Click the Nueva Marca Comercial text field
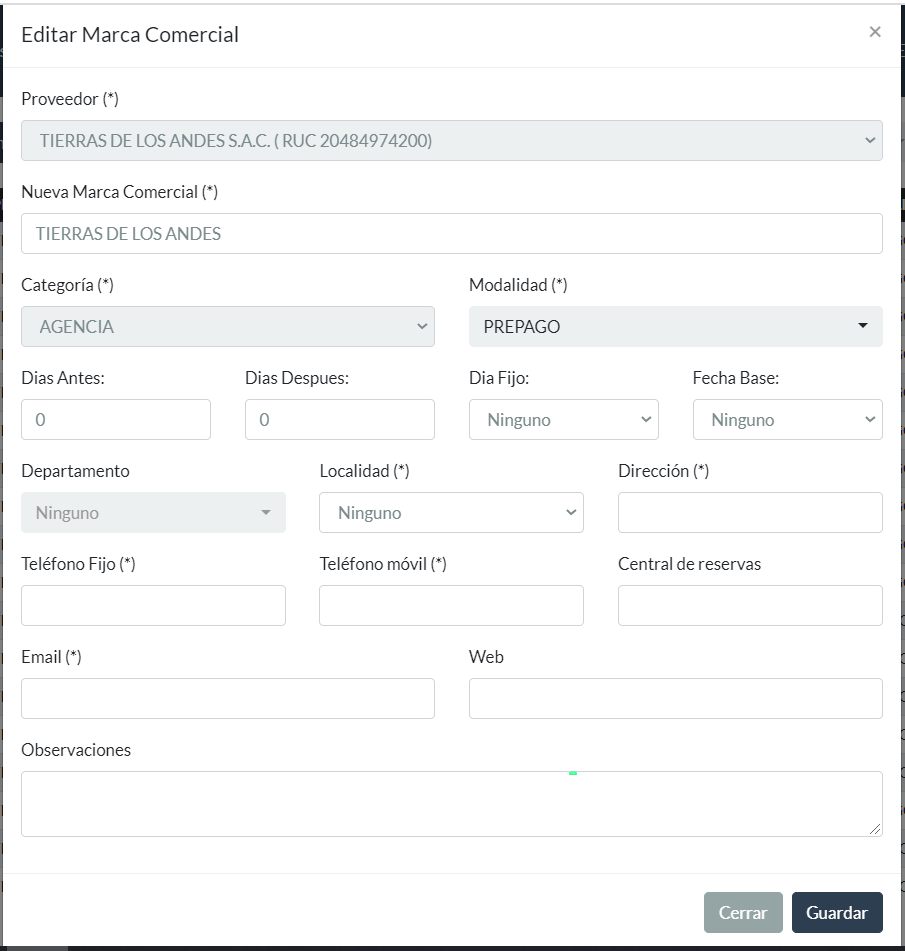The height and width of the screenshot is (951, 905). [x=451, y=234]
